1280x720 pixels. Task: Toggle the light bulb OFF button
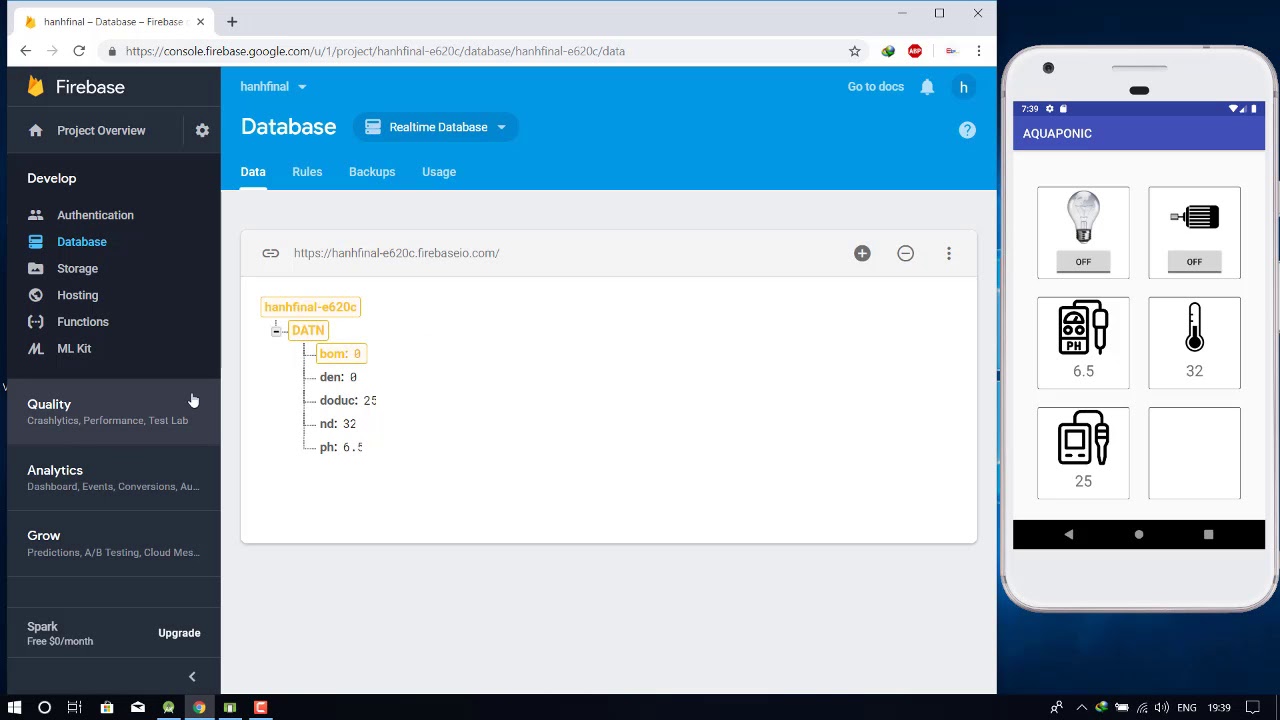(1083, 262)
